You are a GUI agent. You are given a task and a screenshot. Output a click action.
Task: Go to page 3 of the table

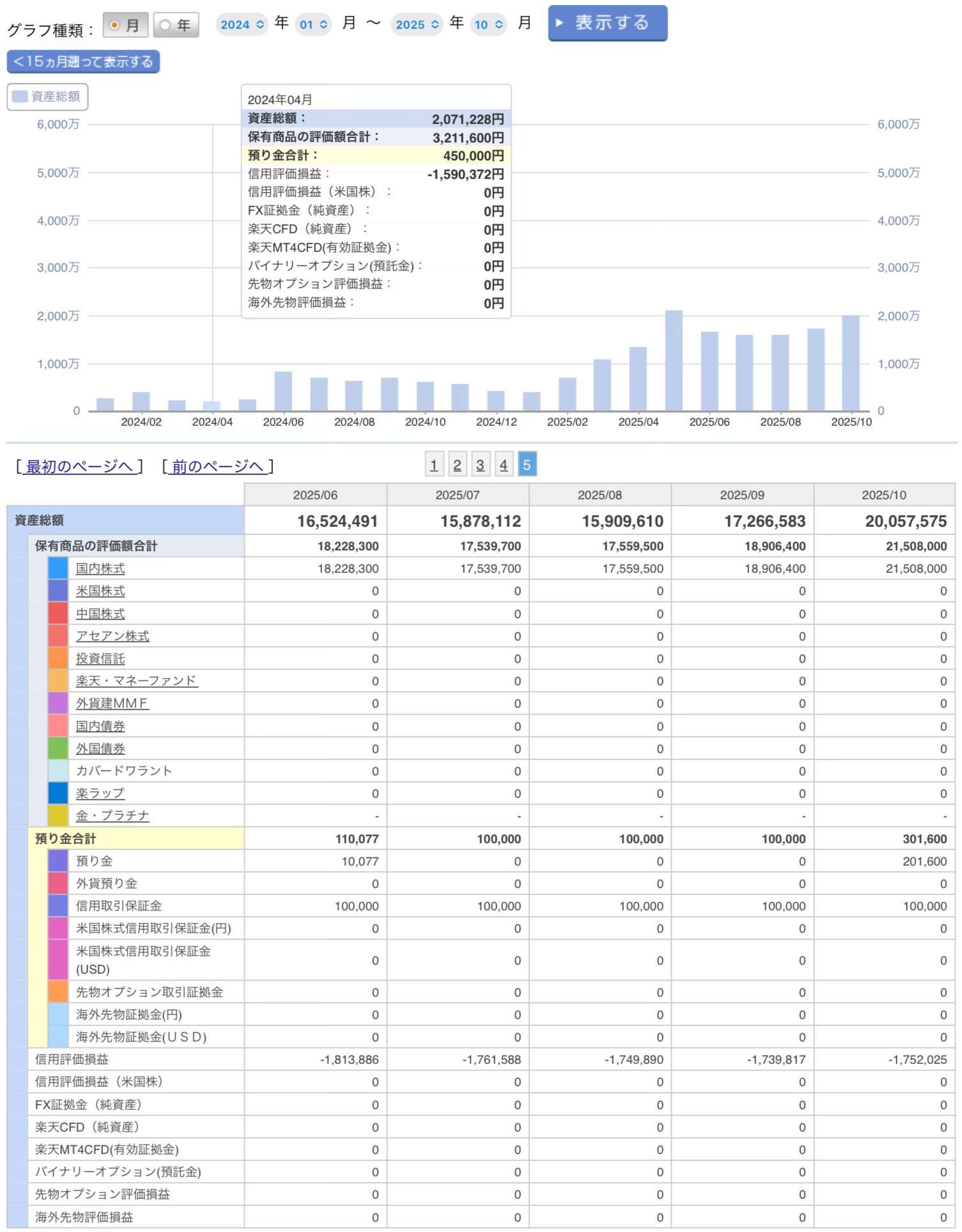480,465
